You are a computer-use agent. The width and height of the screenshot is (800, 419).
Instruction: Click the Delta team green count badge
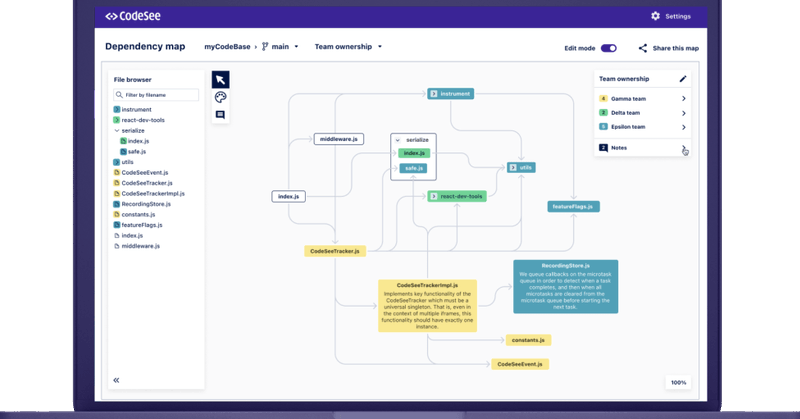[603, 113]
